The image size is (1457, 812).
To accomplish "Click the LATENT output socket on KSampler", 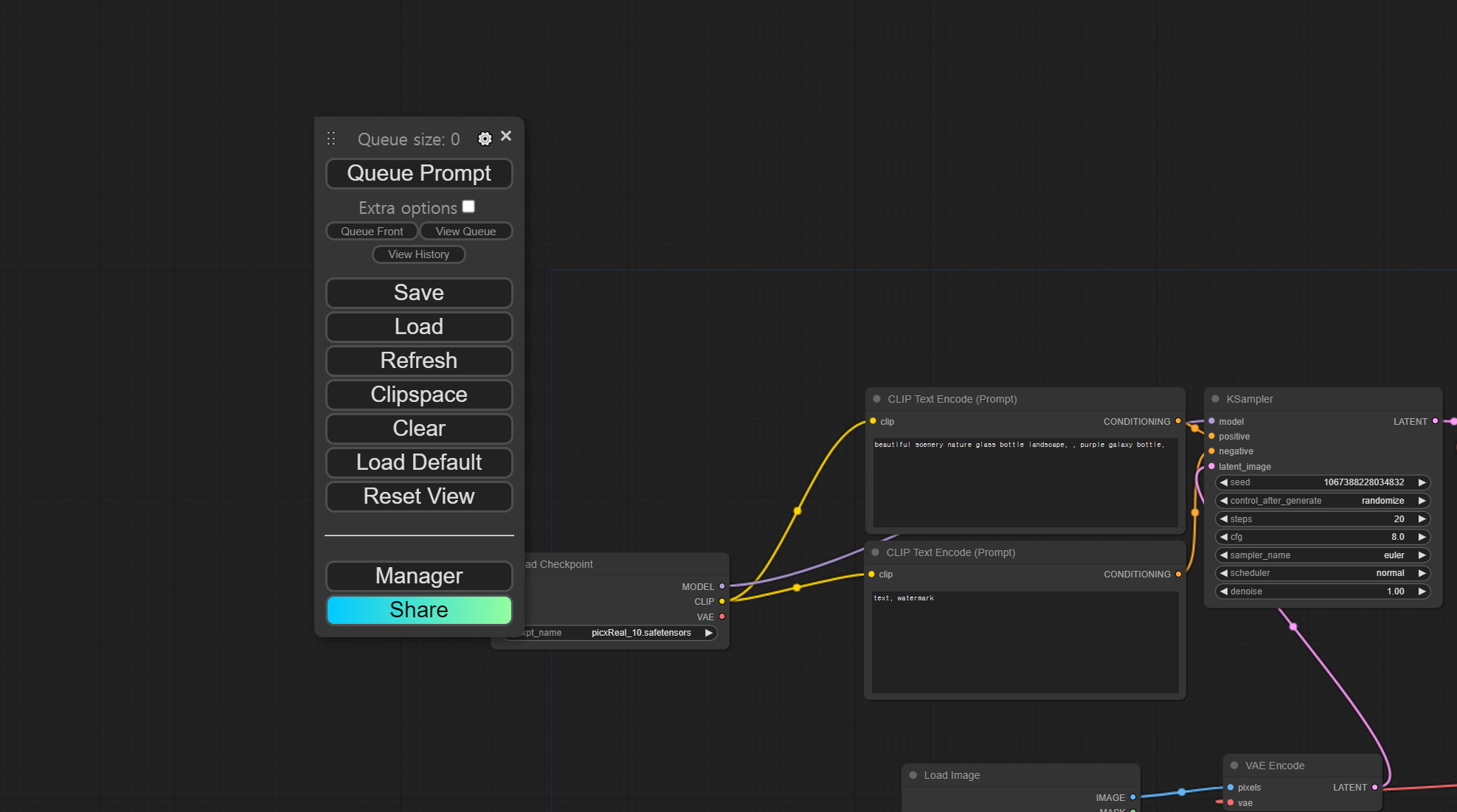I will [x=1435, y=421].
